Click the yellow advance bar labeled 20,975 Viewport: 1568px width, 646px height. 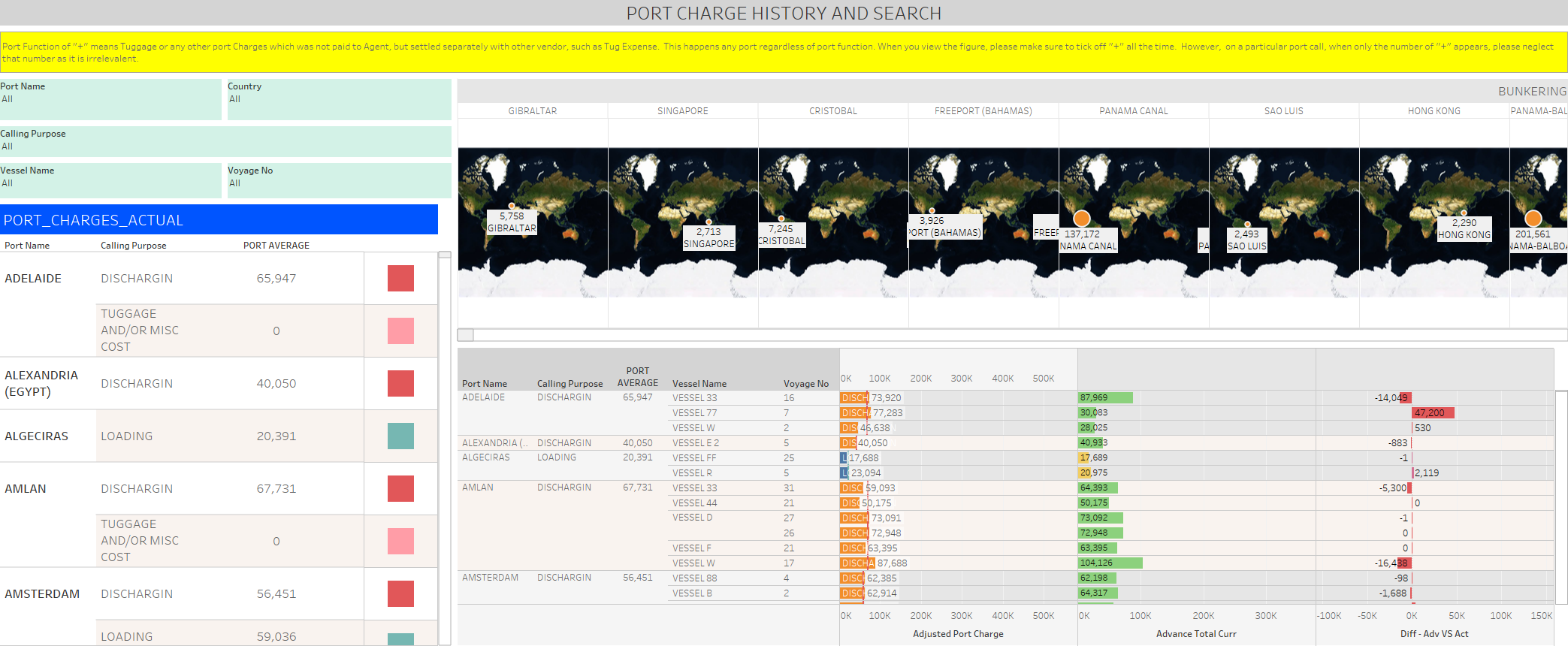click(1085, 473)
